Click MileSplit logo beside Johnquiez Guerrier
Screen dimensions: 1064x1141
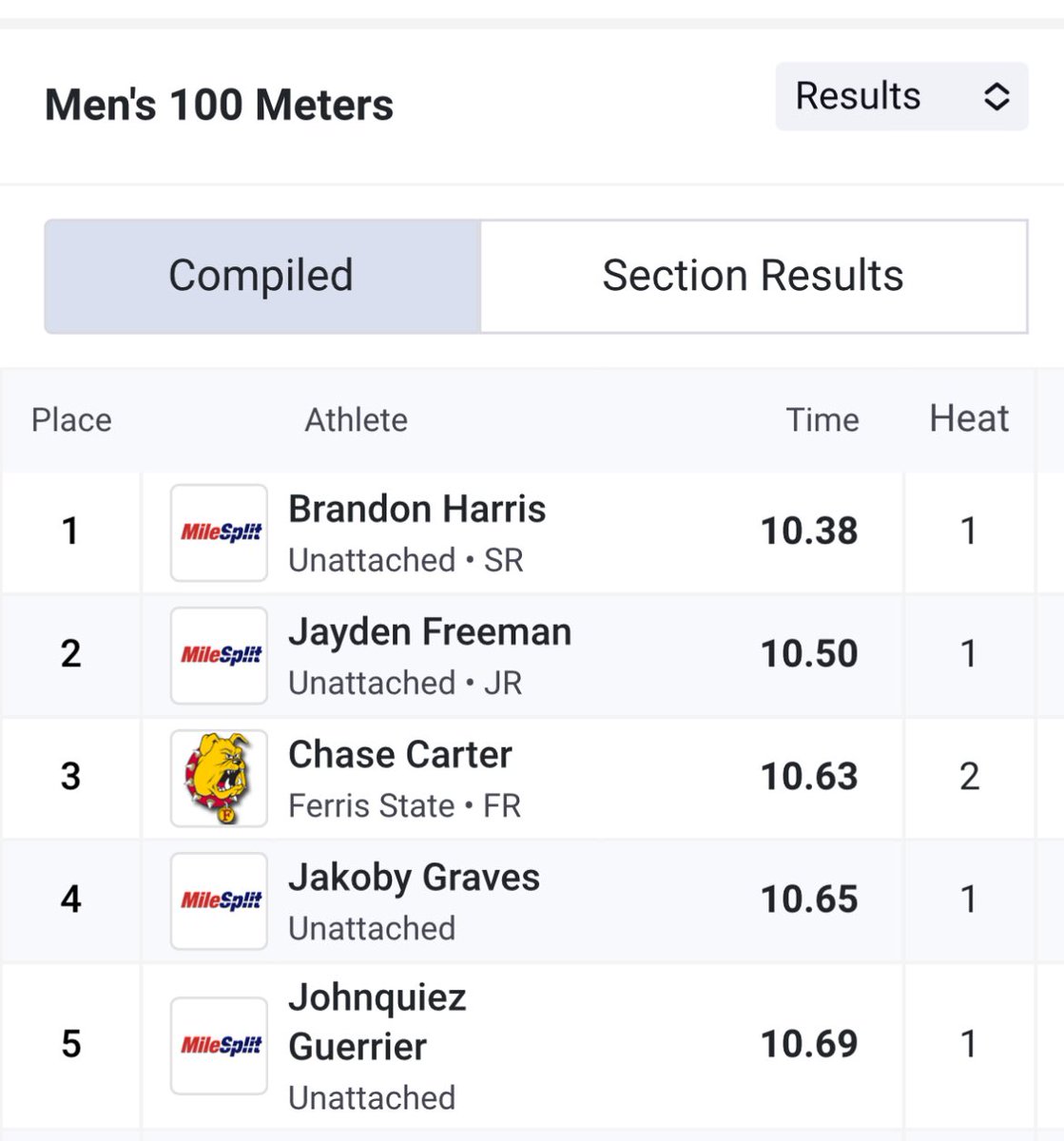[x=219, y=1045]
